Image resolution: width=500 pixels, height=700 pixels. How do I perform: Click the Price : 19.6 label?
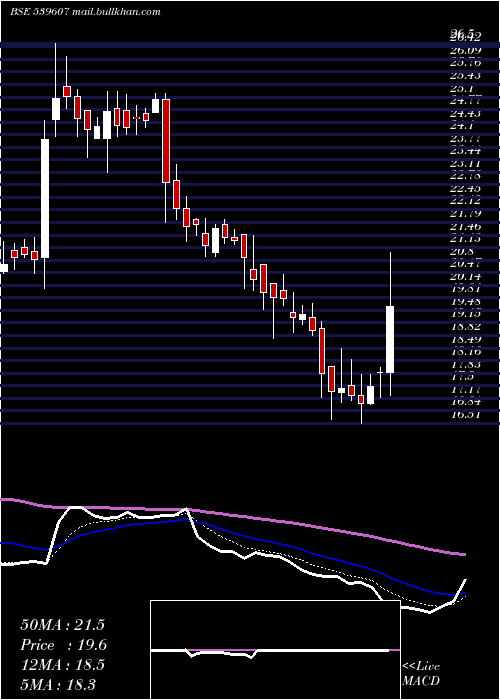[63, 645]
